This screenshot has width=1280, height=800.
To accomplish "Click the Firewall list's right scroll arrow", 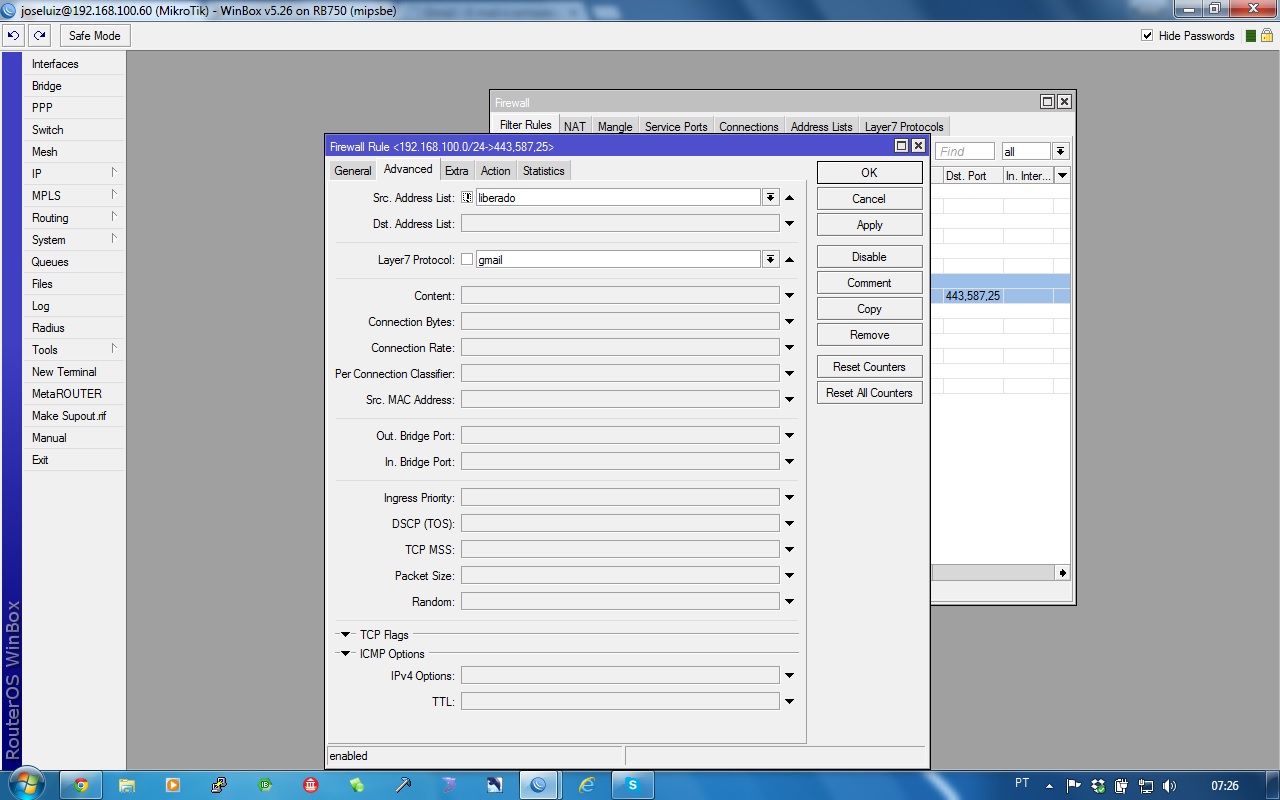I will tap(1062, 573).
